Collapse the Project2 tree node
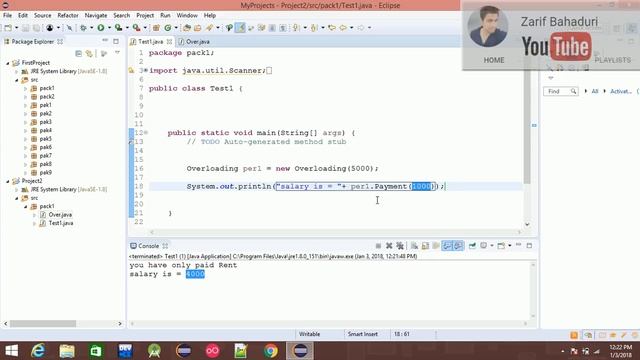 point(7,181)
